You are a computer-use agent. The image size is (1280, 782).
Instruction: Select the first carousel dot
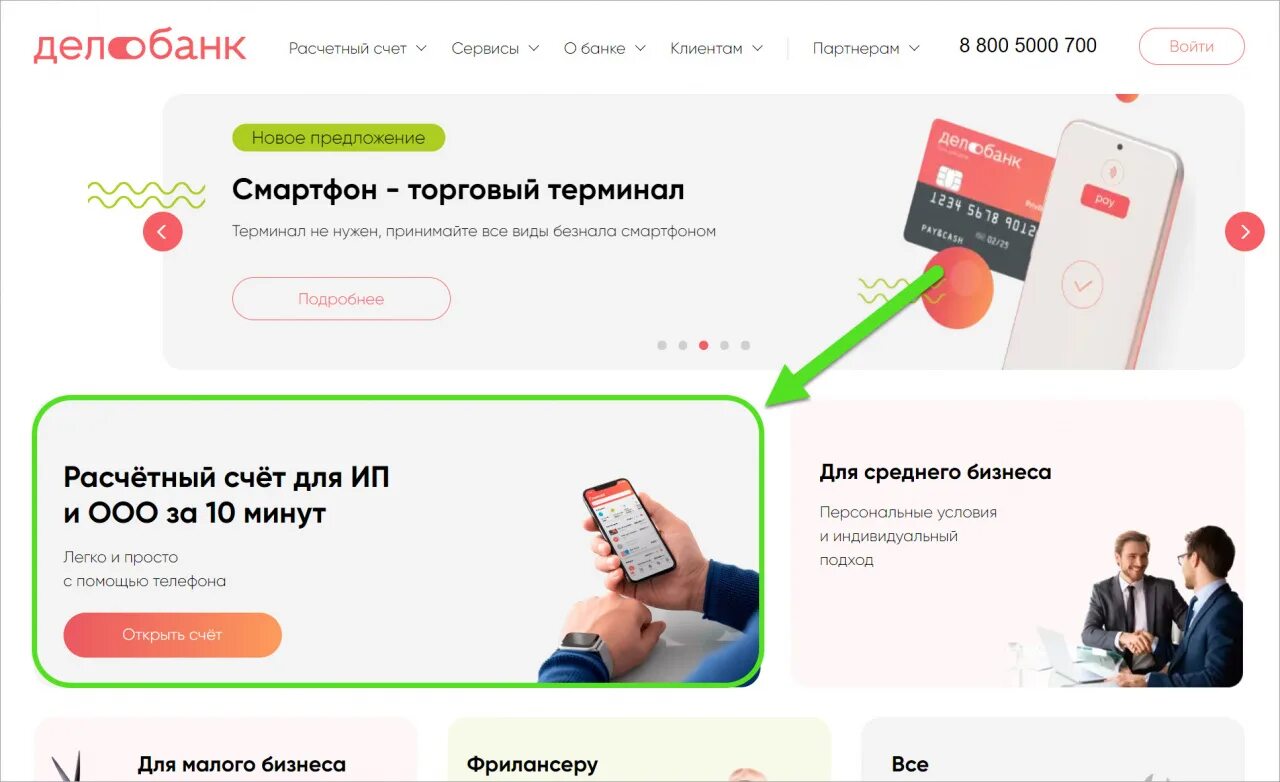(x=662, y=345)
